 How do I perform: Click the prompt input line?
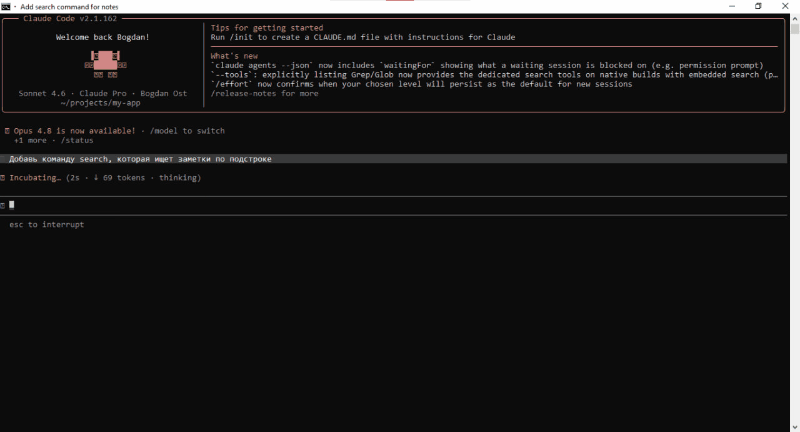pos(393,205)
